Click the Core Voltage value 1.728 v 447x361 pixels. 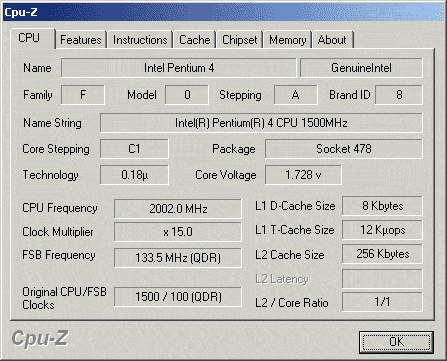coord(303,175)
